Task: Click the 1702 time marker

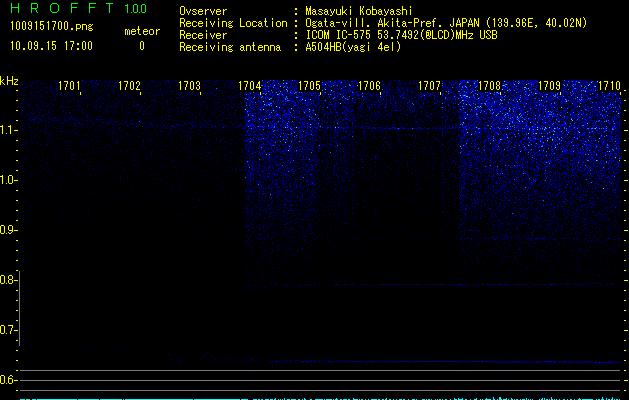Action: (129, 86)
